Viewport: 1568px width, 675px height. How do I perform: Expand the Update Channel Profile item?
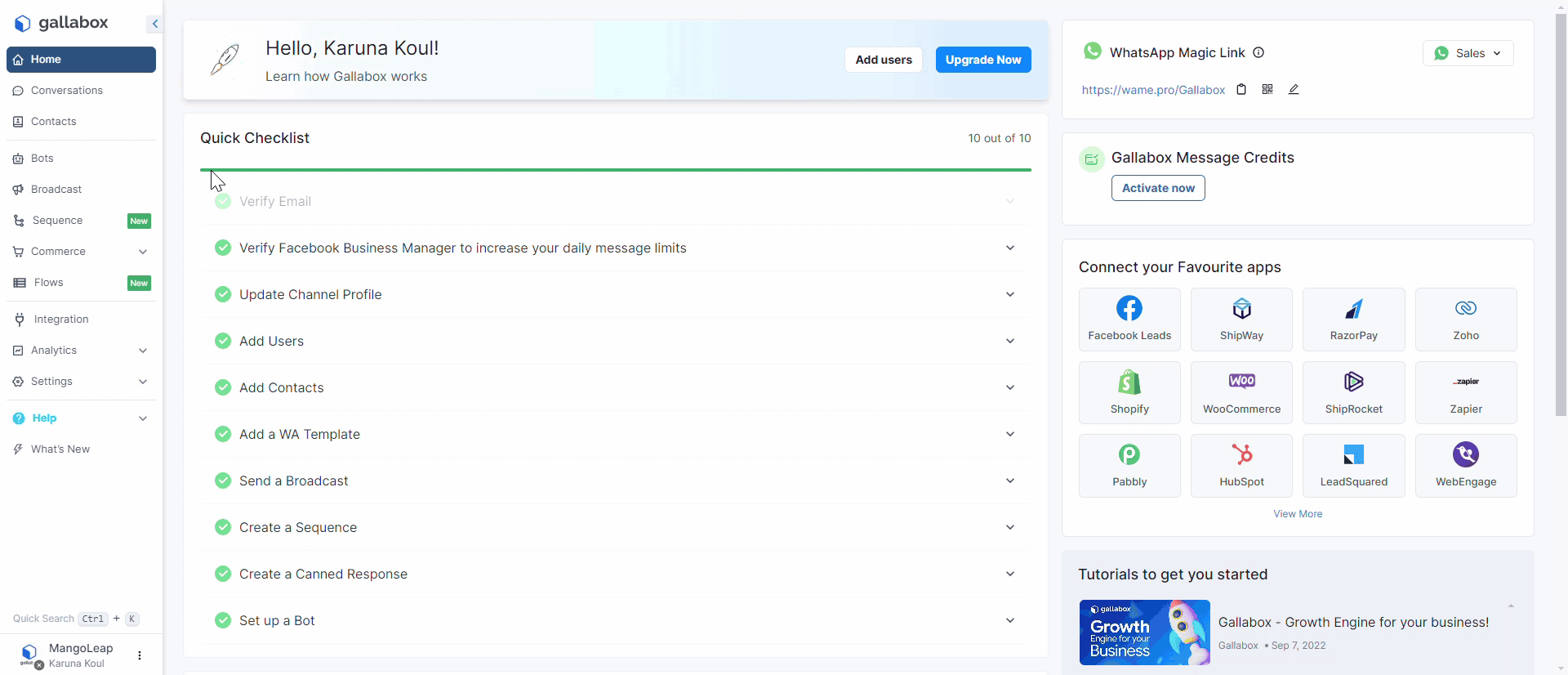point(1010,294)
